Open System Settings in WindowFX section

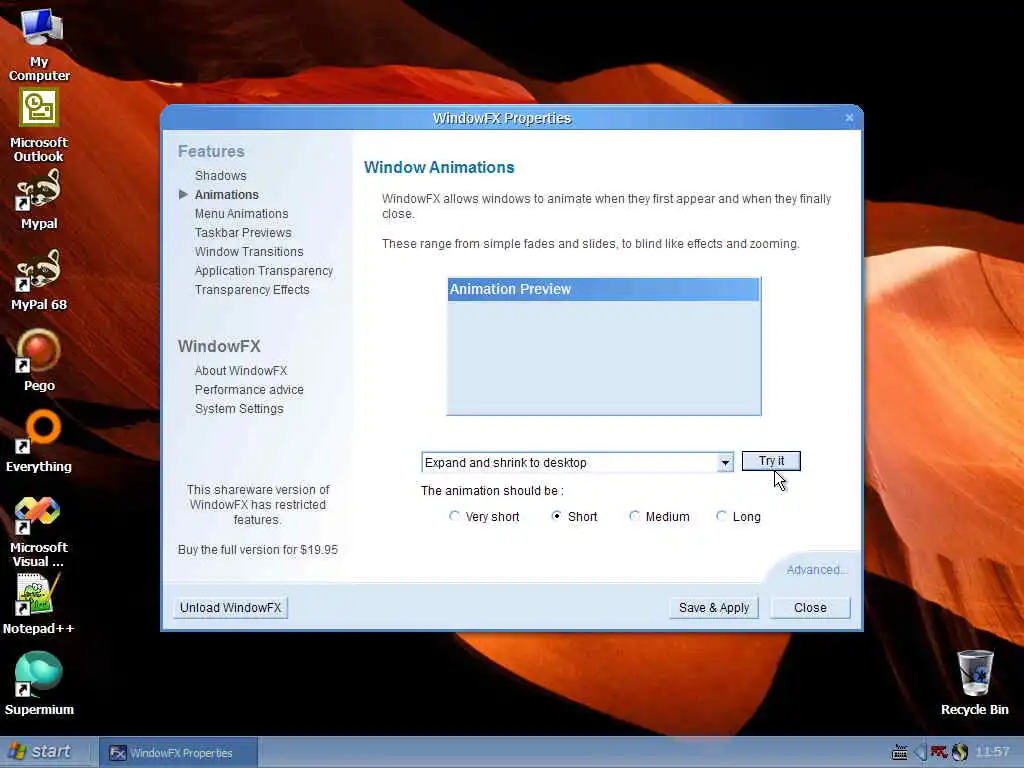[239, 408]
